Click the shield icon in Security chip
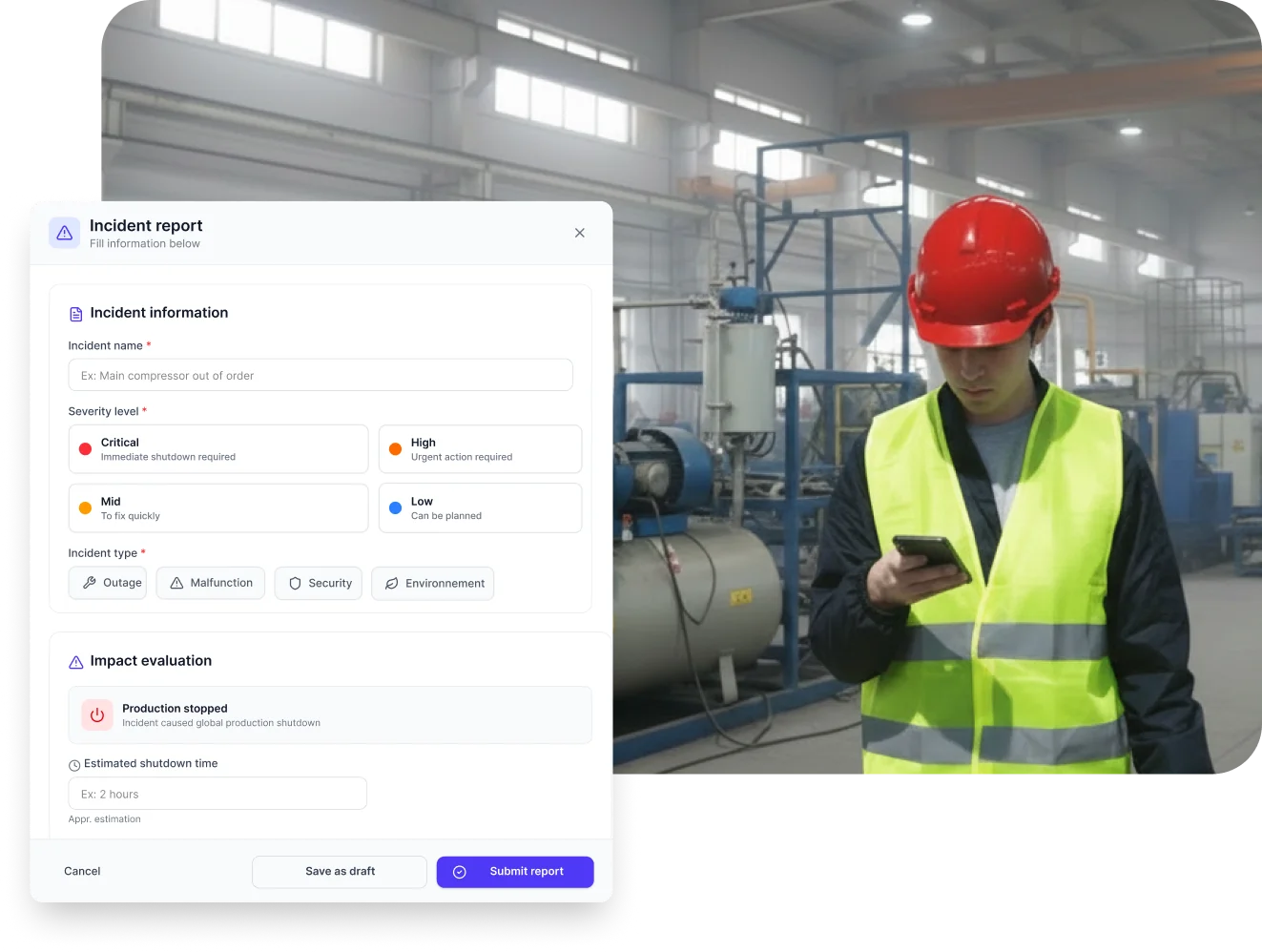 (295, 584)
